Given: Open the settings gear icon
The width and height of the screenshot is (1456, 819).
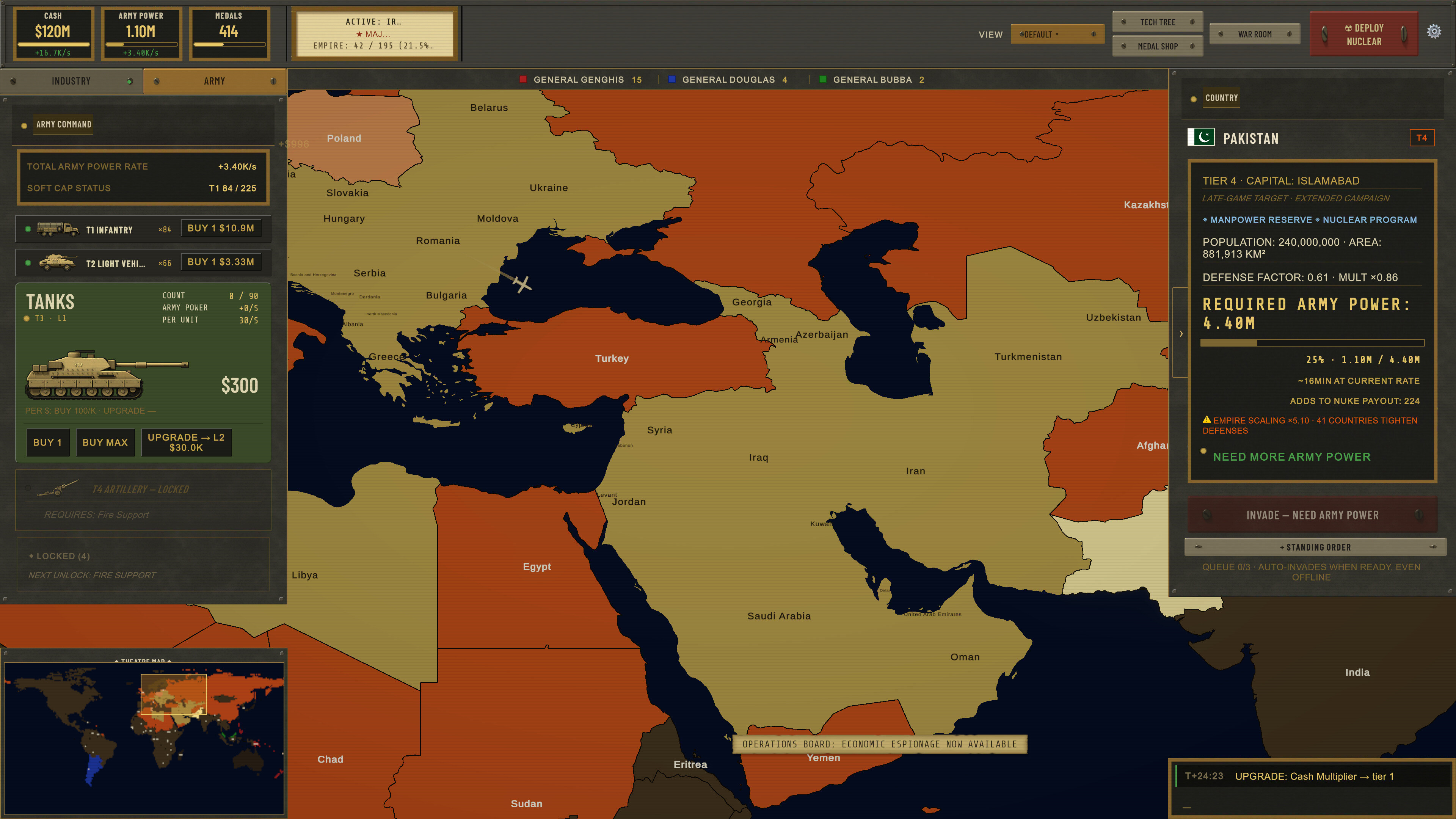Looking at the screenshot, I should [1433, 31].
